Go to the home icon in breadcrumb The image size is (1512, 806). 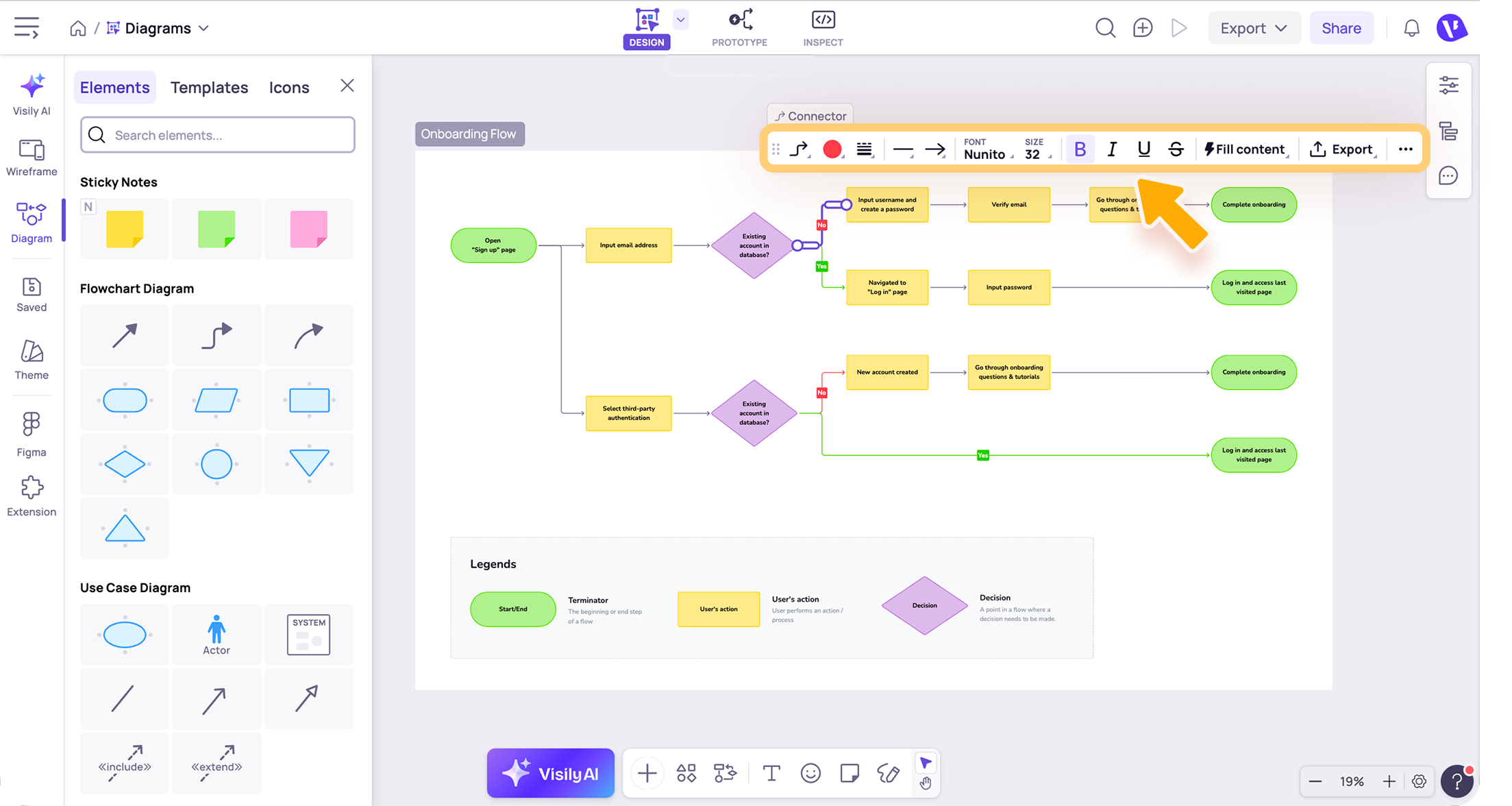point(78,28)
